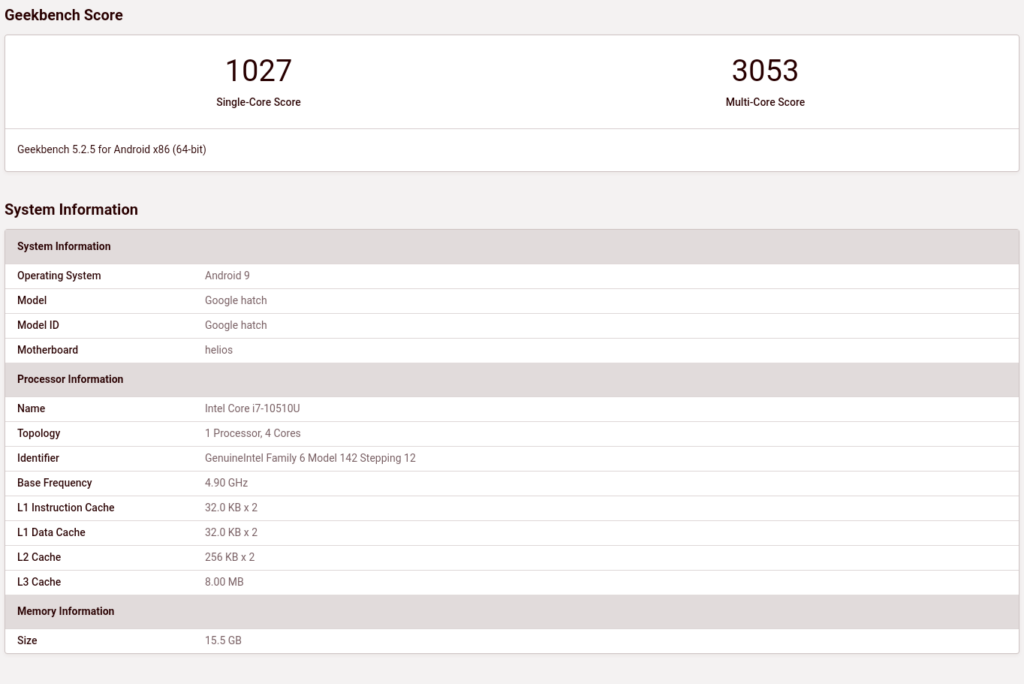The width and height of the screenshot is (1024, 684).
Task: Click the 'Model' label, not 'Model ID'
Action: (32, 301)
